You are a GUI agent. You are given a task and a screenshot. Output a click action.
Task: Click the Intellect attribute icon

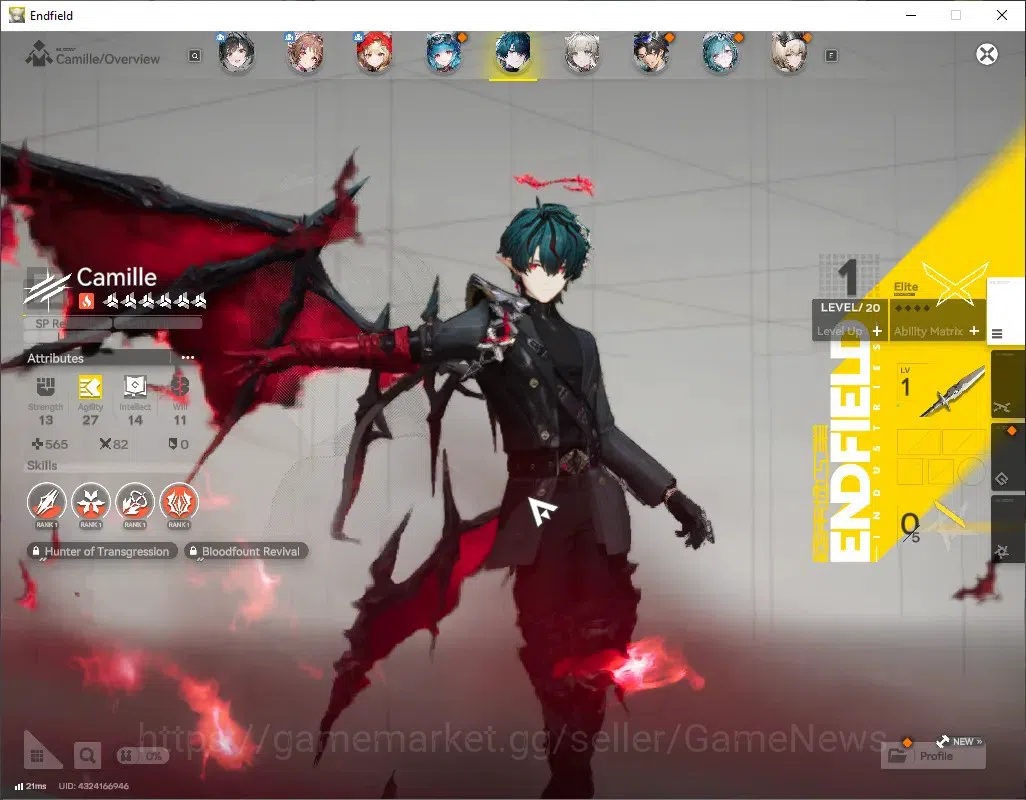pyautogui.click(x=135, y=387)
